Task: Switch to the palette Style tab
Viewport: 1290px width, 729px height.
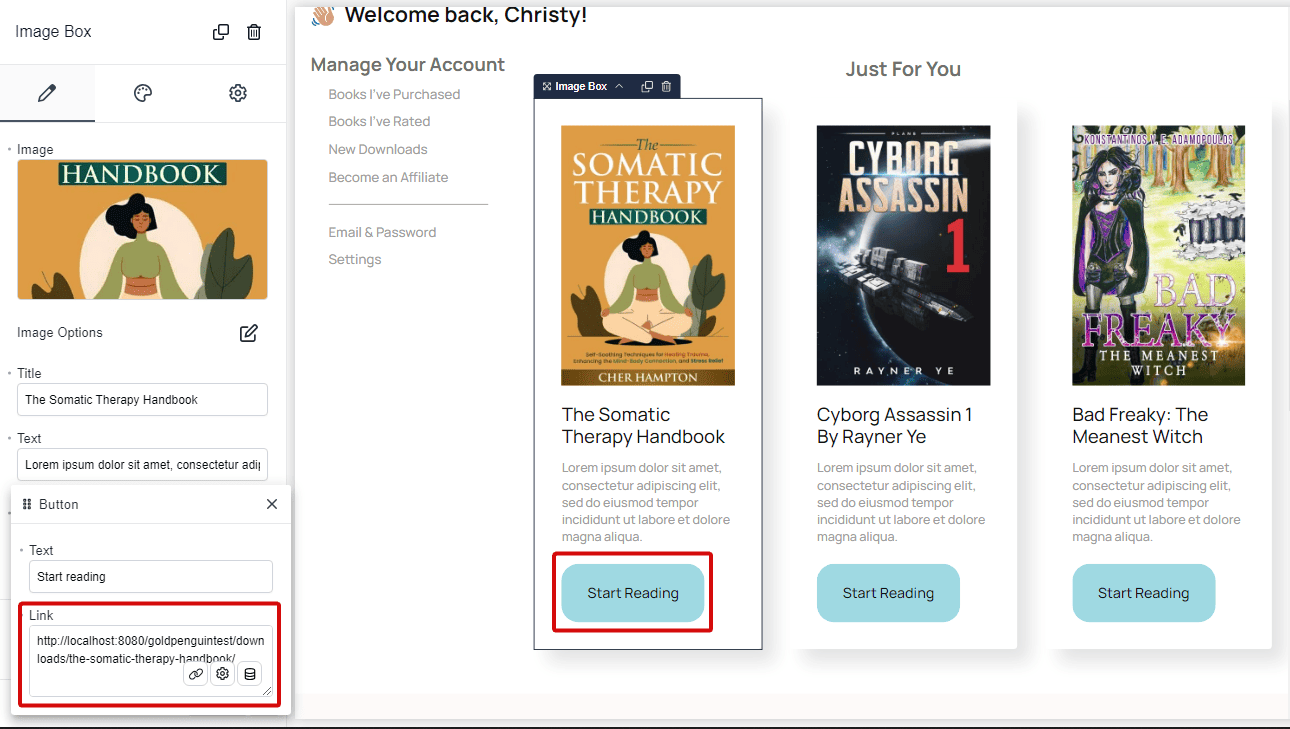Action: click(x=143, y=93)
